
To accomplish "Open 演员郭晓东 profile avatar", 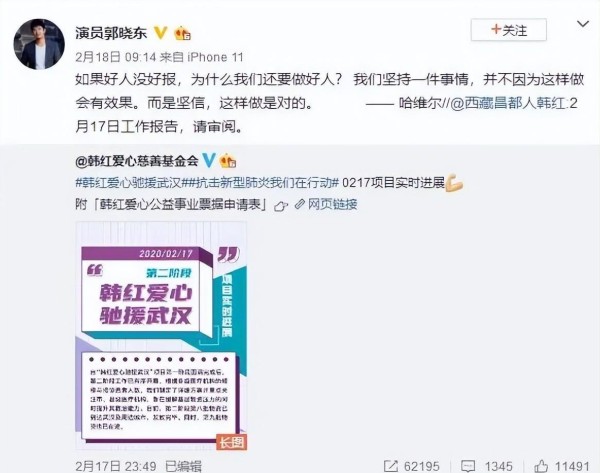I will click(x=39, y=44).
